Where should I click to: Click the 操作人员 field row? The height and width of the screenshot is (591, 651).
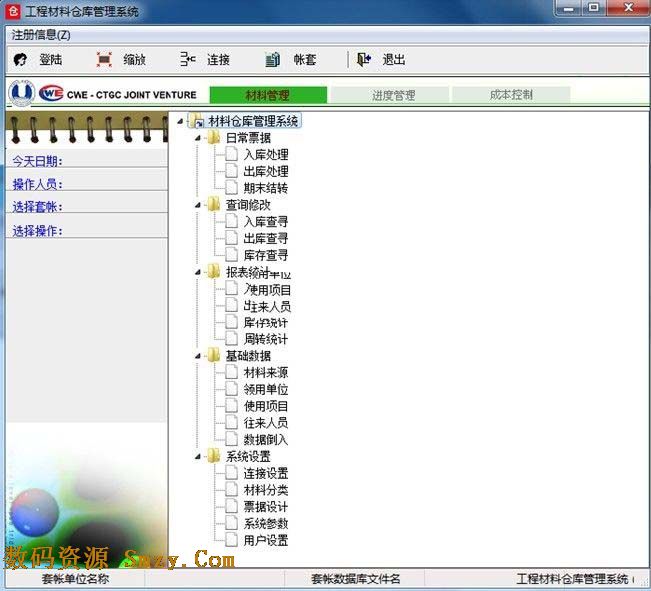tap(87, 181)
